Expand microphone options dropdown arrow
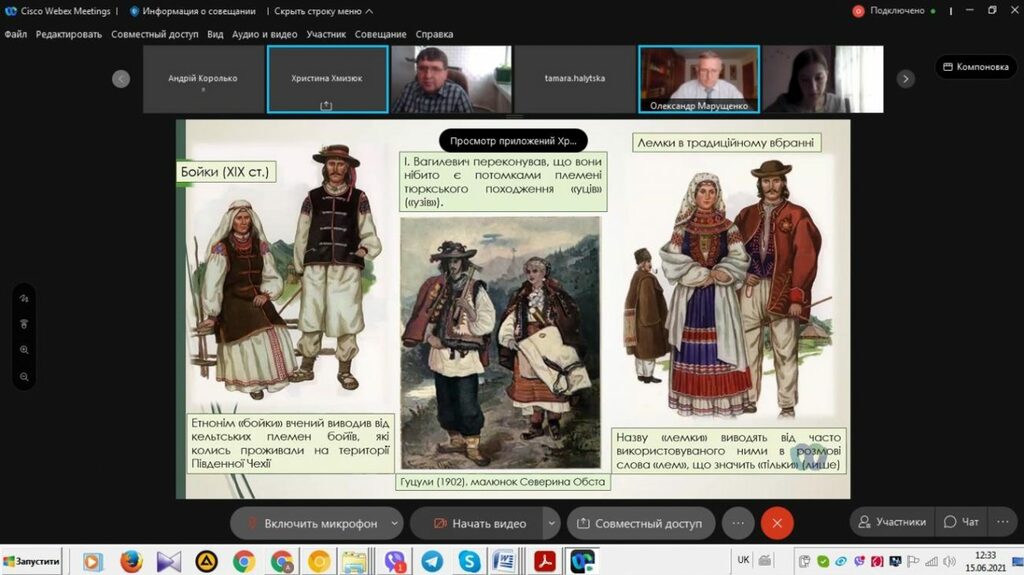 pyautogui.click(x=395, y=522)
